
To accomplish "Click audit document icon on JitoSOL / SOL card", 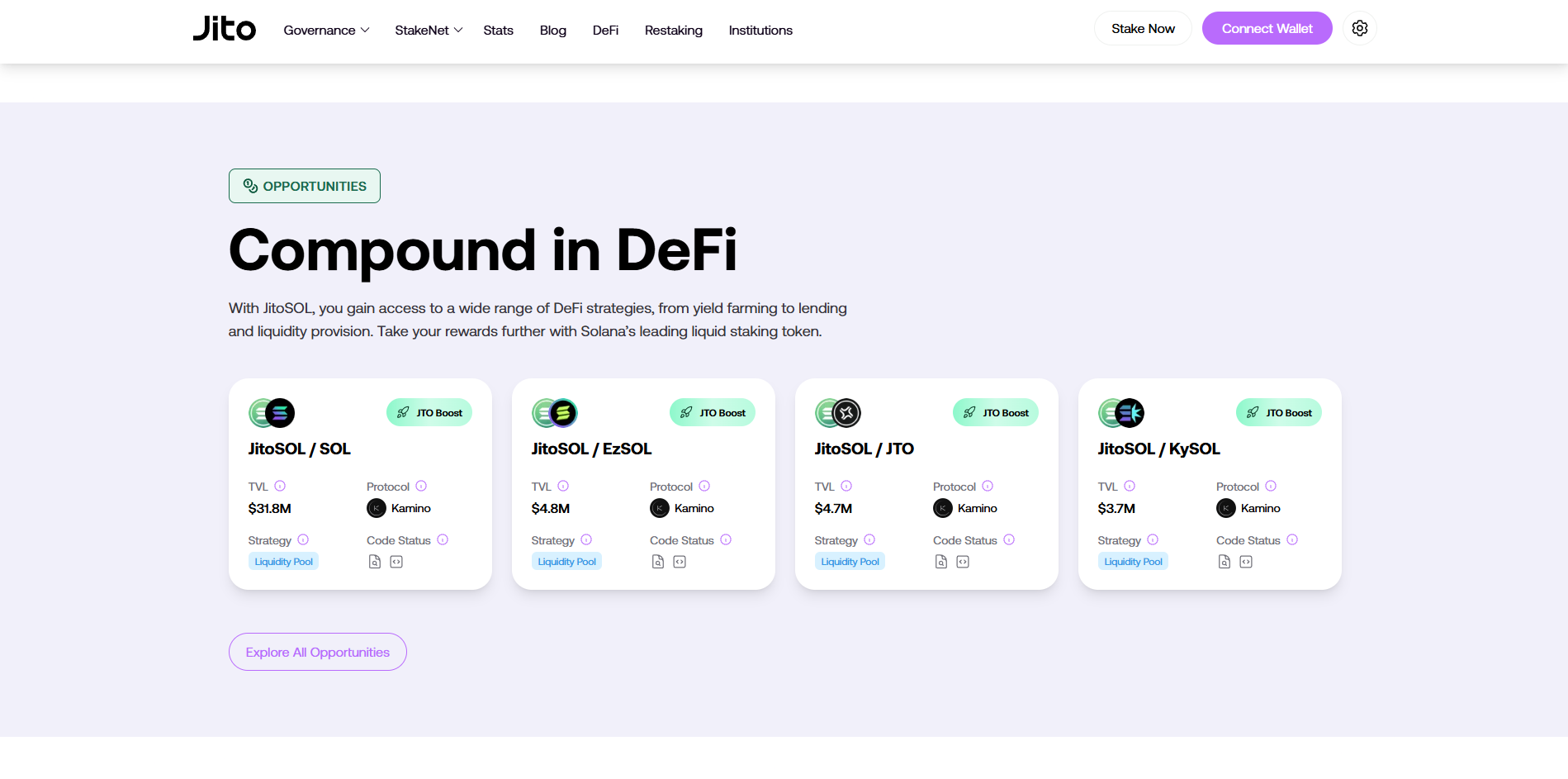I will pos(375,562).
